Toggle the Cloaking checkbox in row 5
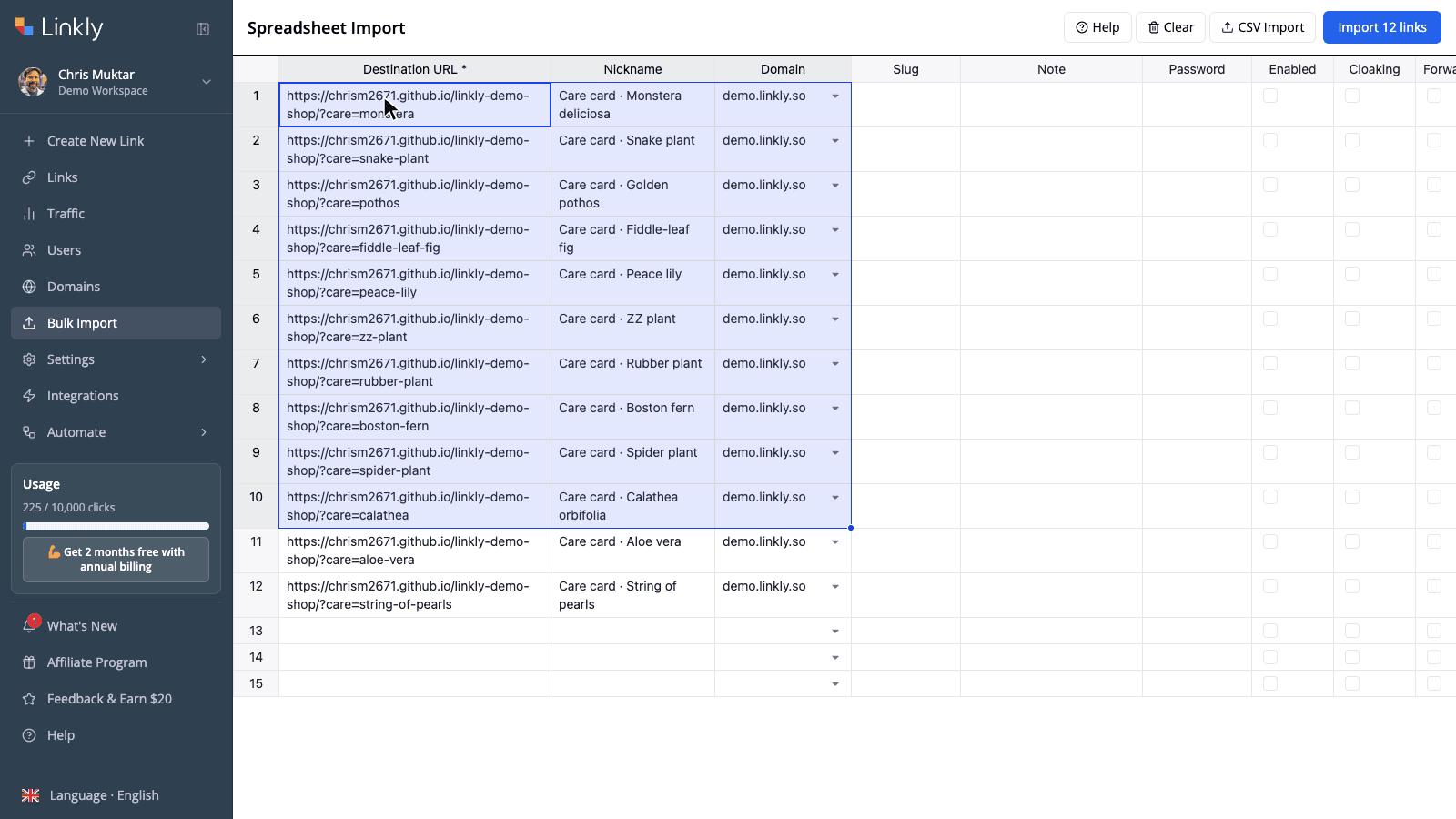The image size is (1456, 819). (1352, 274)
